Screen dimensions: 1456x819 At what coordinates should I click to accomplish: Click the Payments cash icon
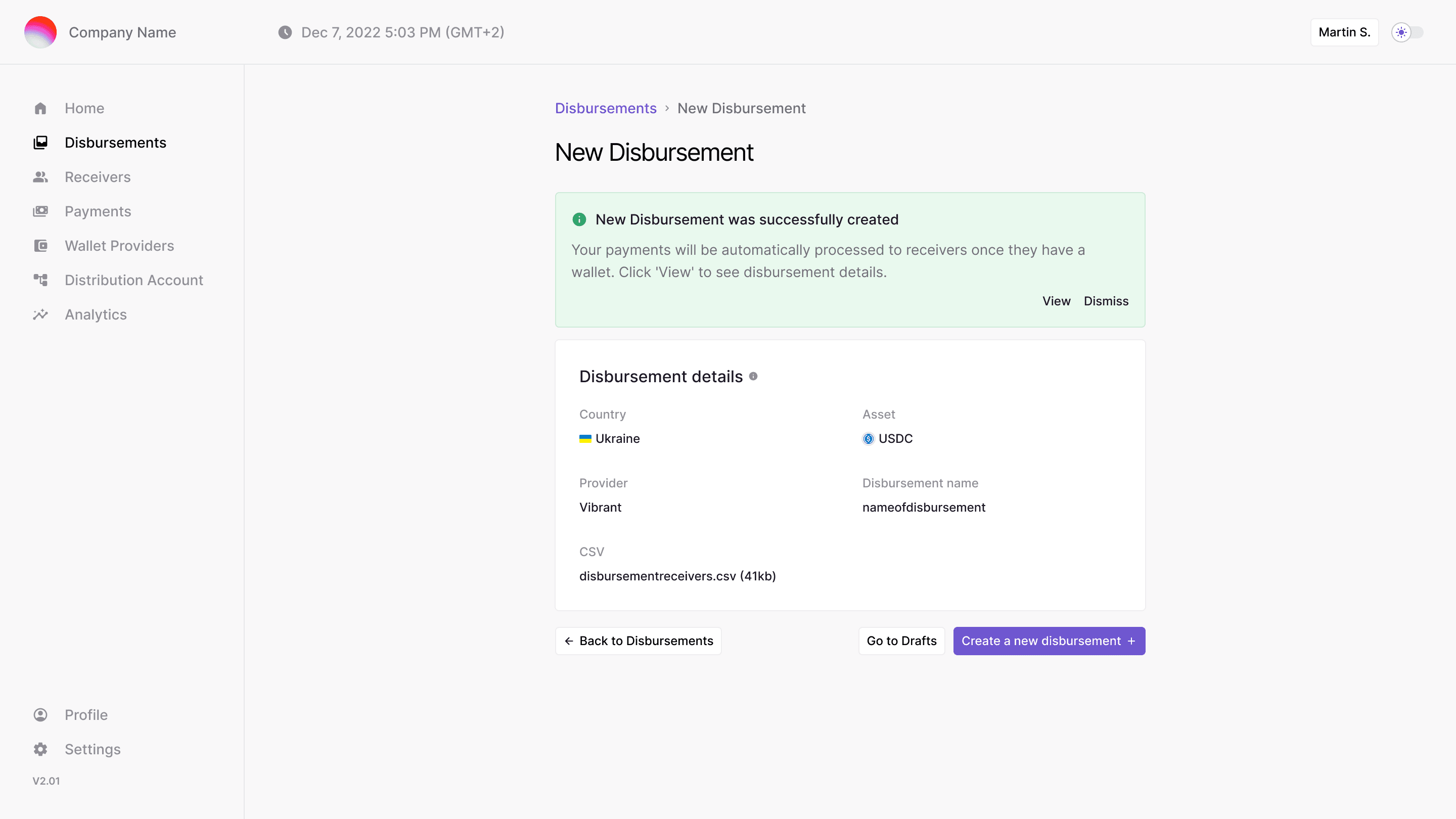tap(40, 211)
